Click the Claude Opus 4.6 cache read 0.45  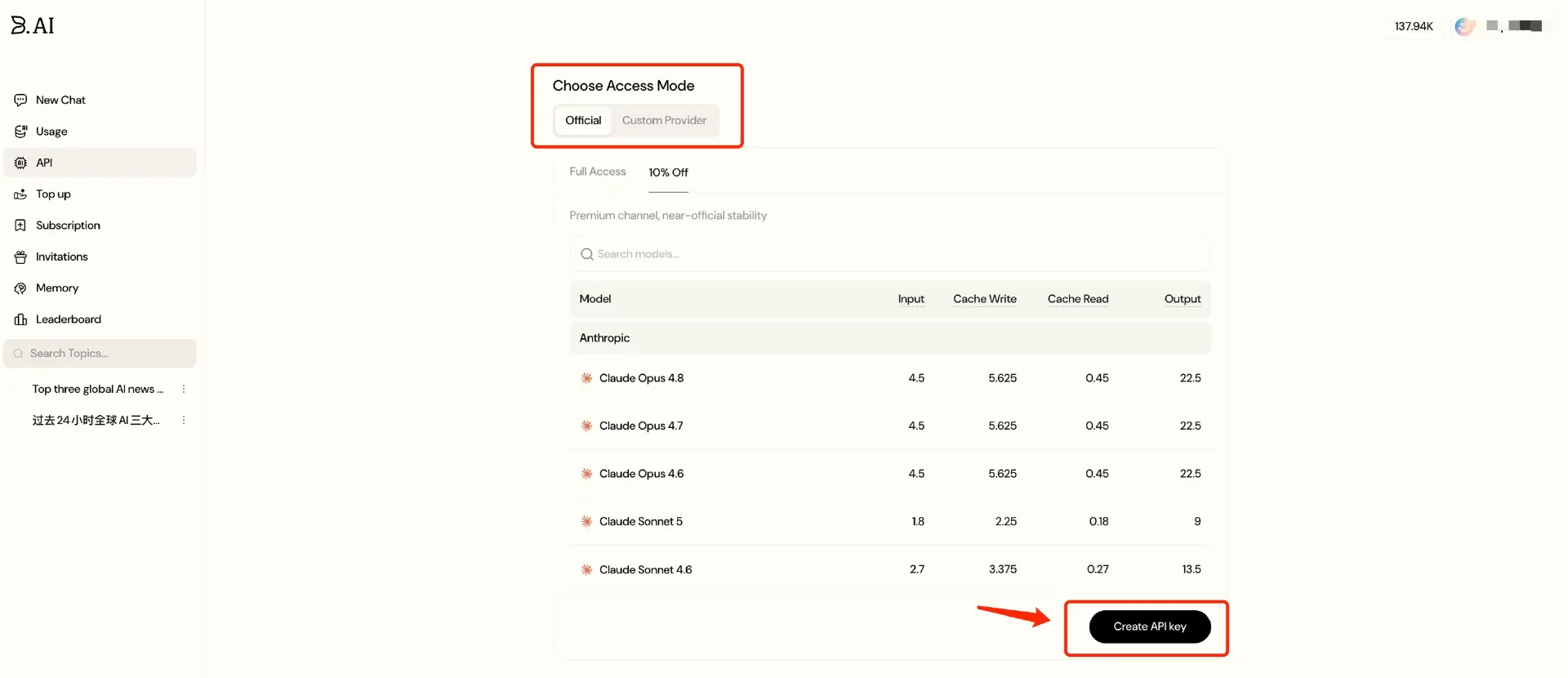(1097, 474)
